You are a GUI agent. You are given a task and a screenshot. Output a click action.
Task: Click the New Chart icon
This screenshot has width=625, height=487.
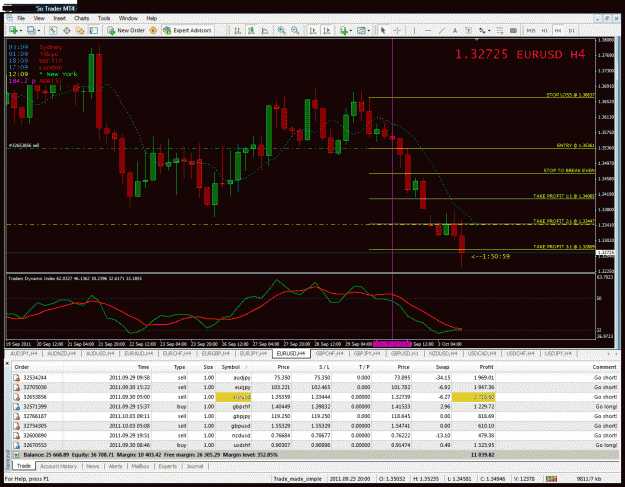point(13,31)
